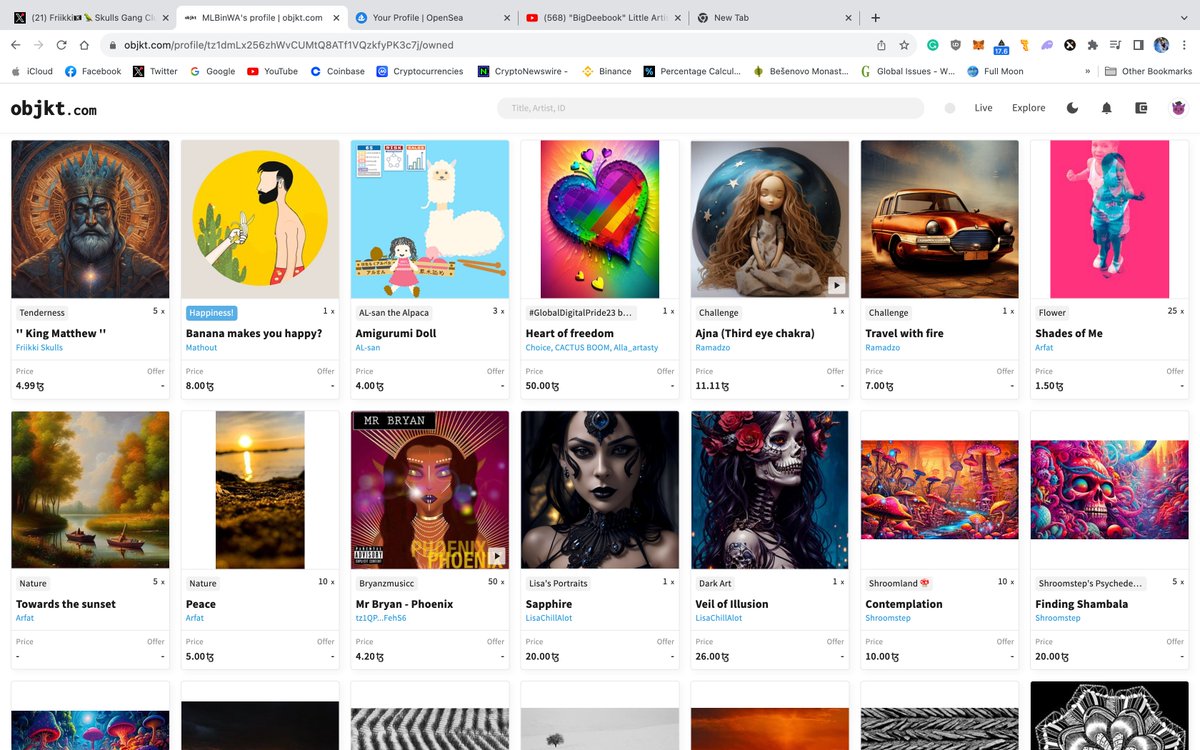Open the MetaMask fox extension
Screen dimensions: 1200x750
(x=978, y=45)
